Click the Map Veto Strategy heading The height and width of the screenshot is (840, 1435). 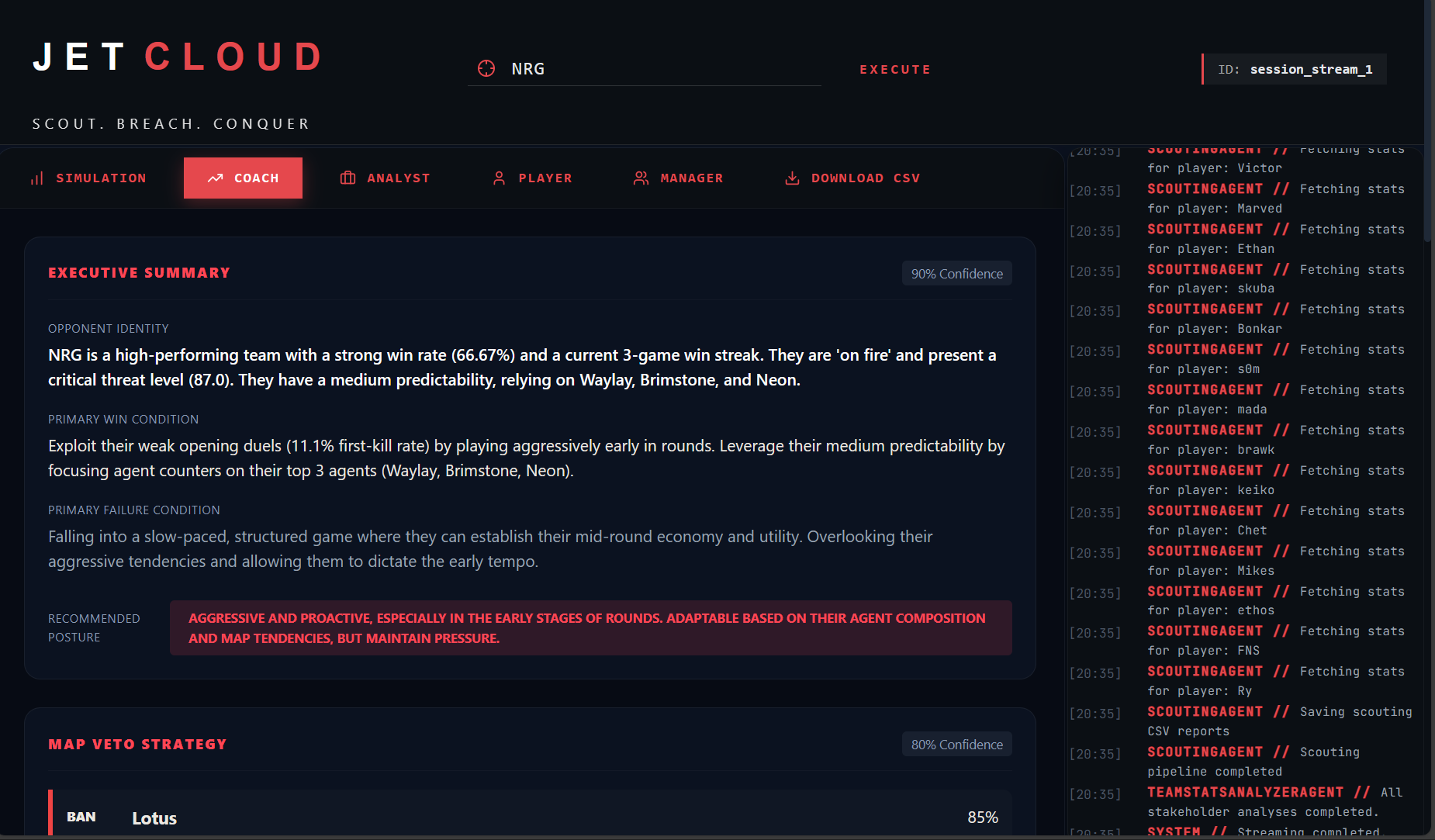137,745
